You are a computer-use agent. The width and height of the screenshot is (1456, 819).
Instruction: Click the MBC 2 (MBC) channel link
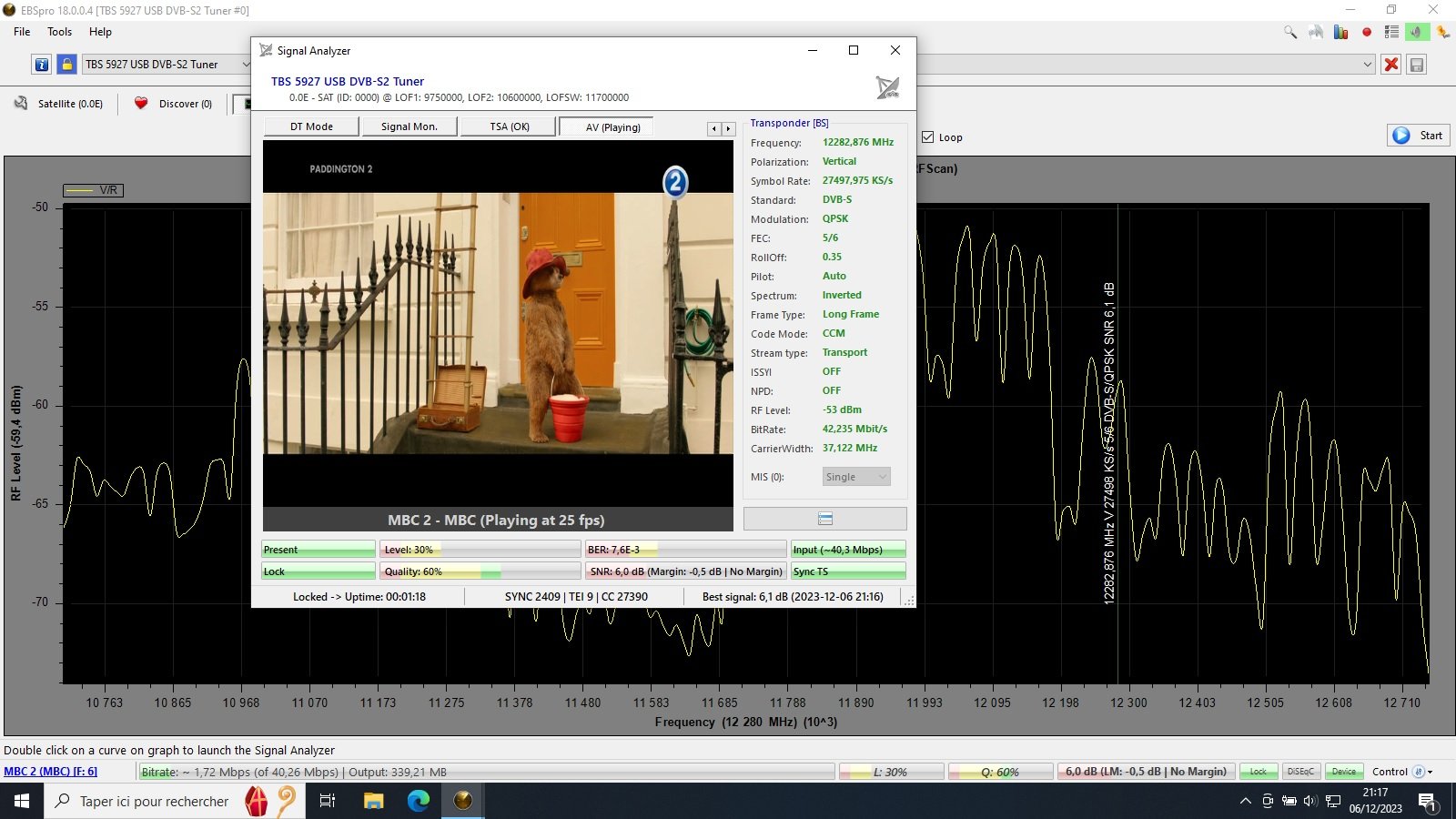click(51, 772)
